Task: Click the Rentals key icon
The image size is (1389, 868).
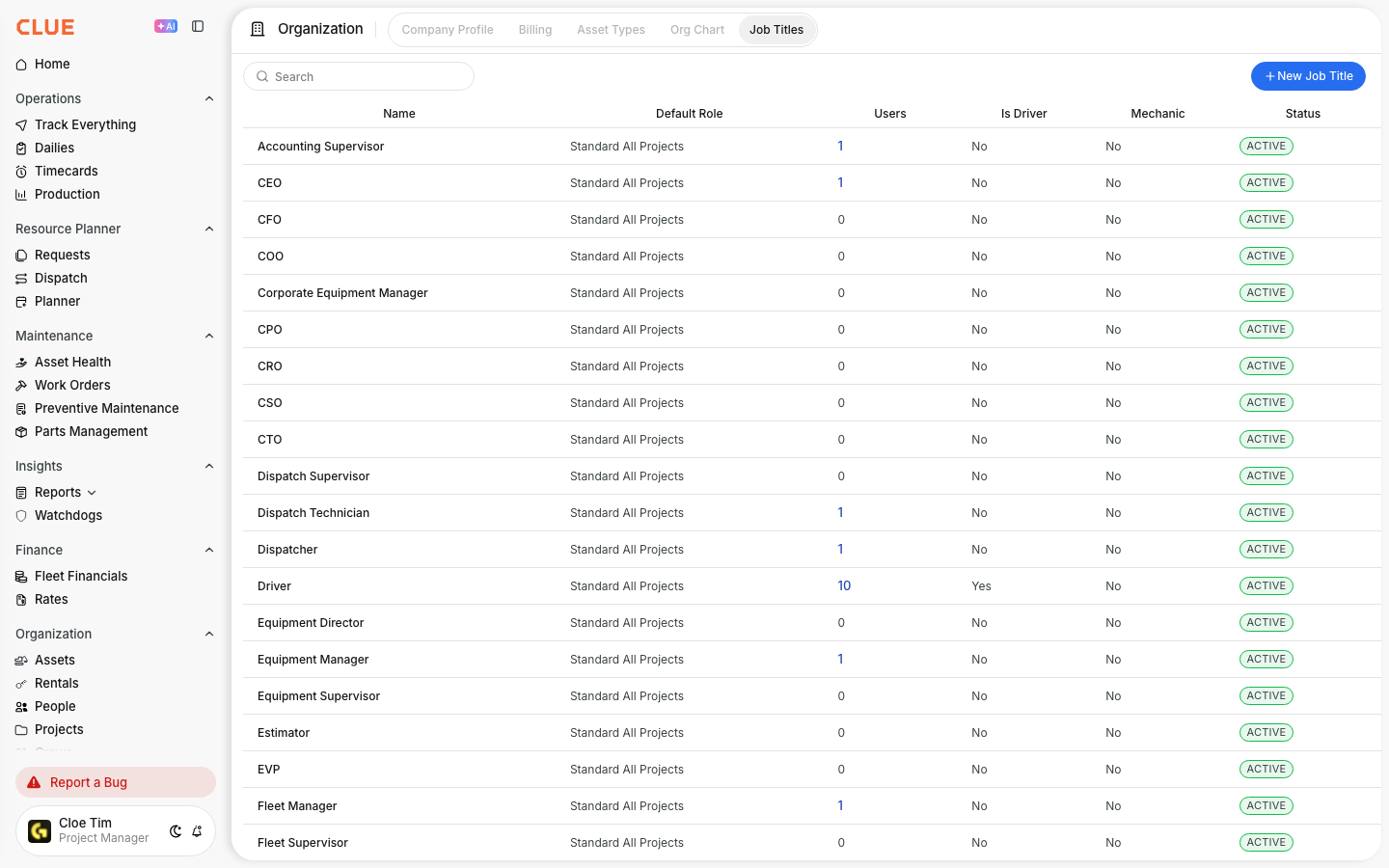Action: click(21, 684)
